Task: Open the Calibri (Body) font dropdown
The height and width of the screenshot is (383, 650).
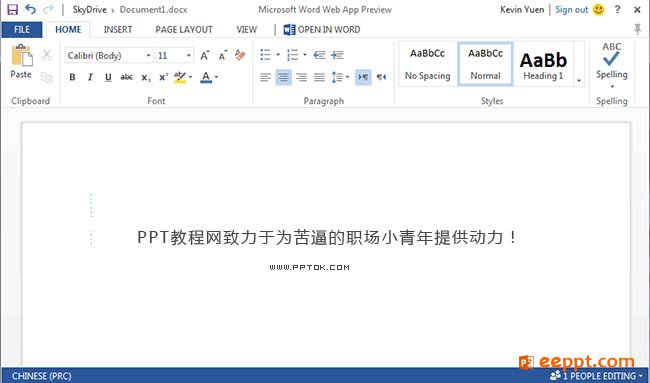Action: click(109, 55)
